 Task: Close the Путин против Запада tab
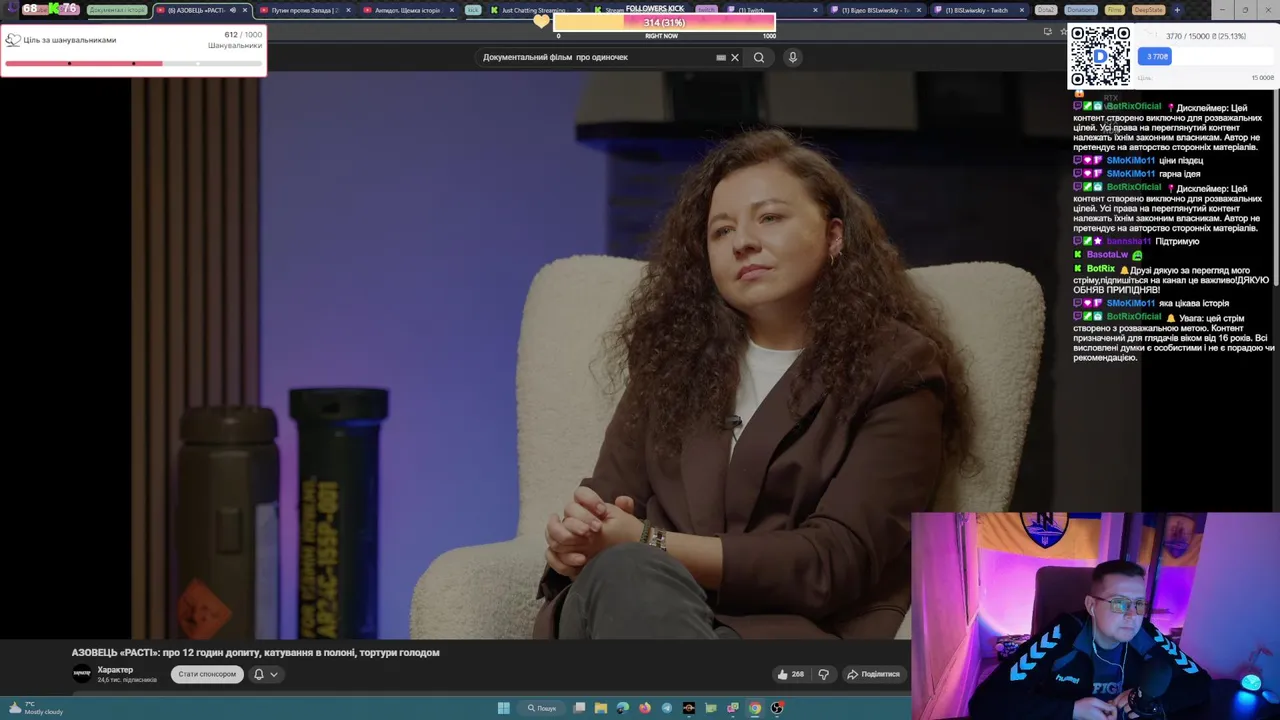[348, 10]
